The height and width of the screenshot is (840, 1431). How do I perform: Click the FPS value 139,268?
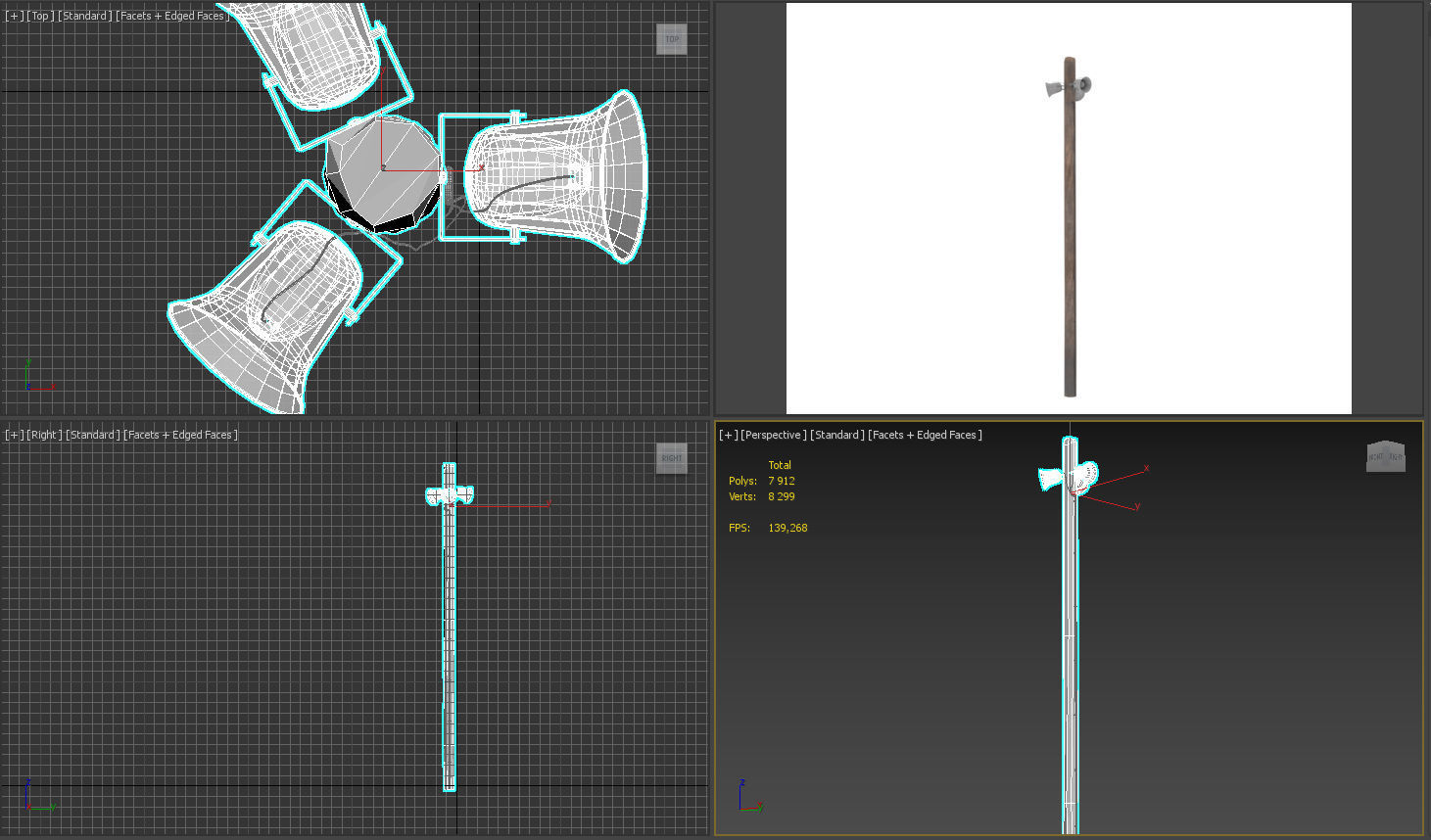[x=787, y=528]
